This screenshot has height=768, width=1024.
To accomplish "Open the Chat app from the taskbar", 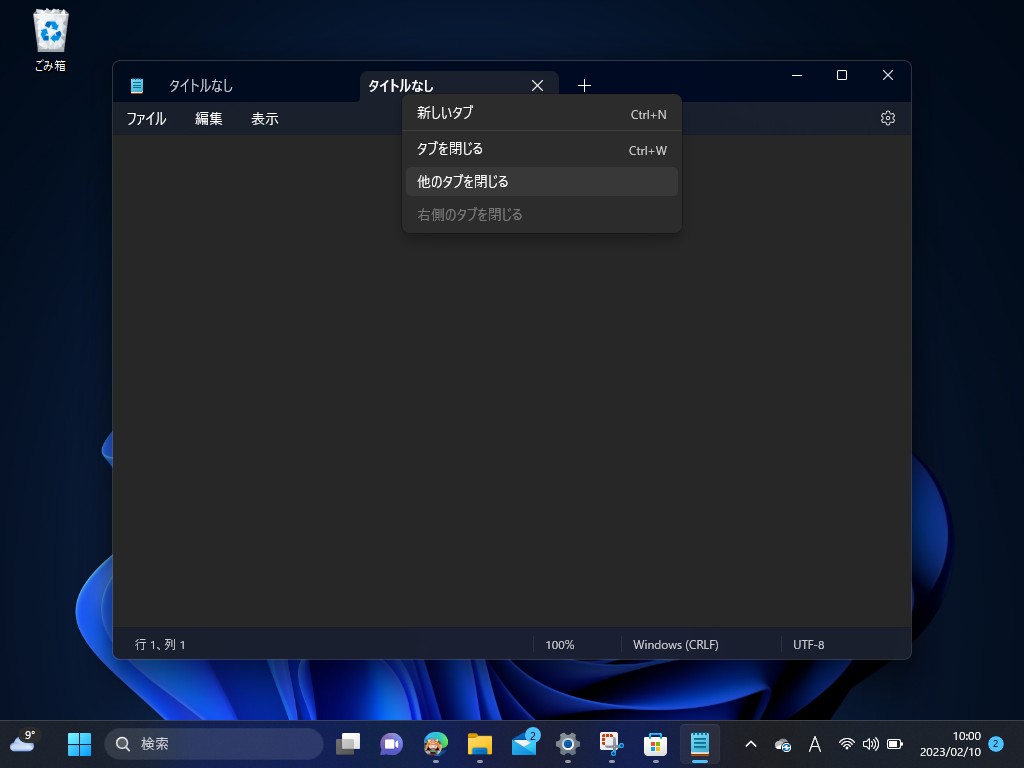I will (x=391, y=744).
